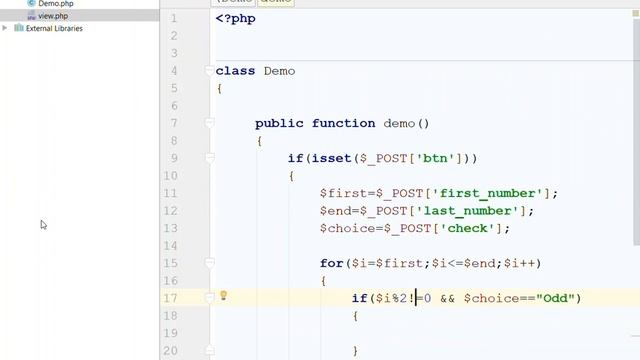Collapse the class Demo fold marker
640x360 pixels.
pos(209,71)
